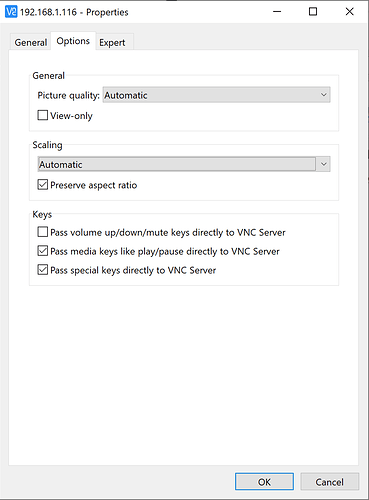This screenshot has width=369, height=500.
Task: Close the Properties dialog
Action: (350, 12)
